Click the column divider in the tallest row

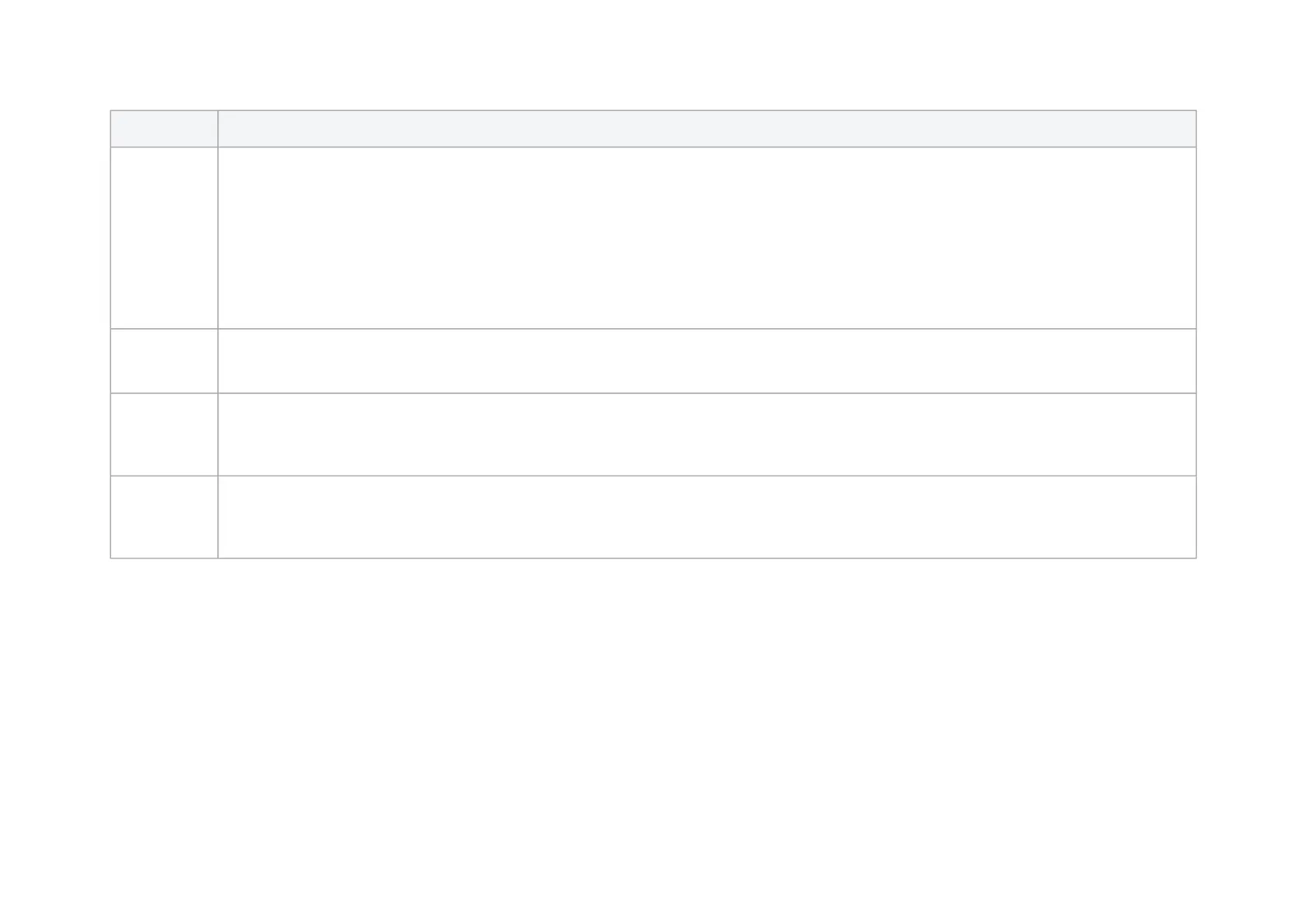point(218,238)
